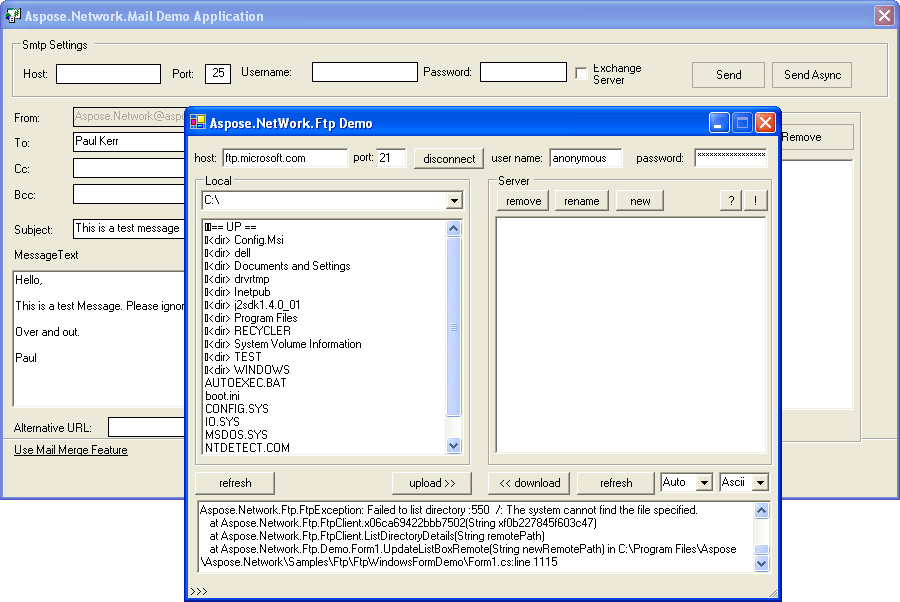Click the folder icon beside Program Files
The width and height of the screenshot is (900, 602).
tap(207, 317)
